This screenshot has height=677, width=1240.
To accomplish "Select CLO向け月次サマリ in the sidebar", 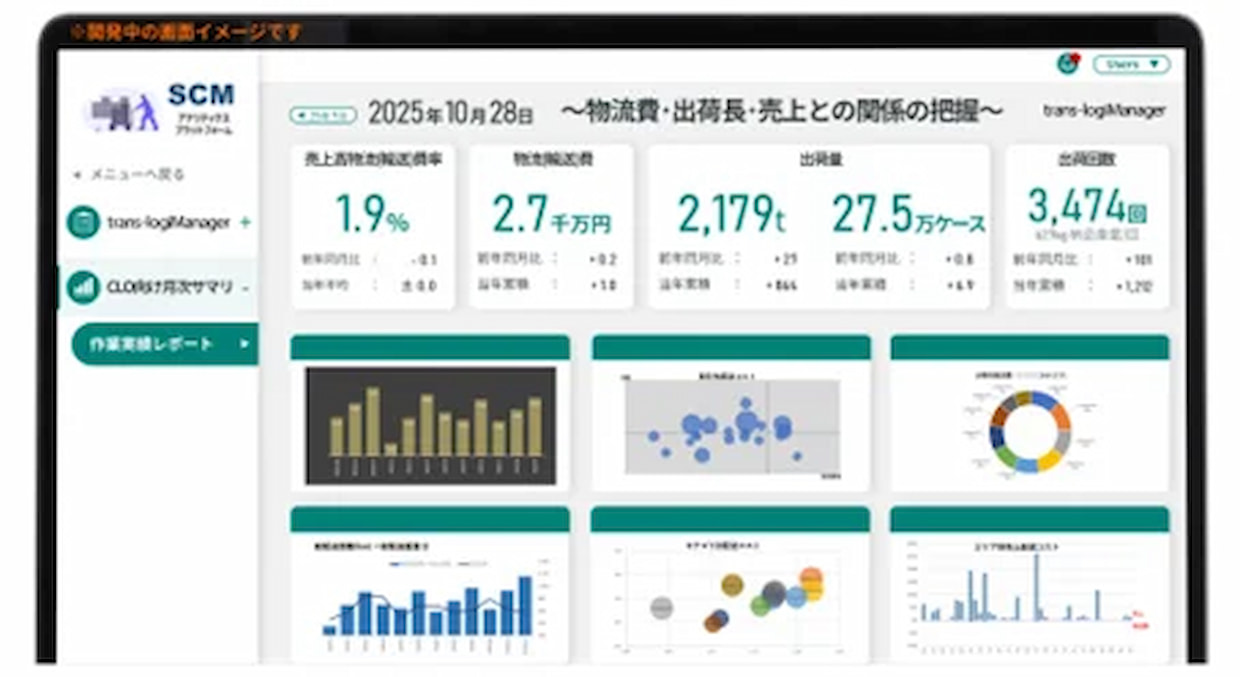I will tap(169, 287).
